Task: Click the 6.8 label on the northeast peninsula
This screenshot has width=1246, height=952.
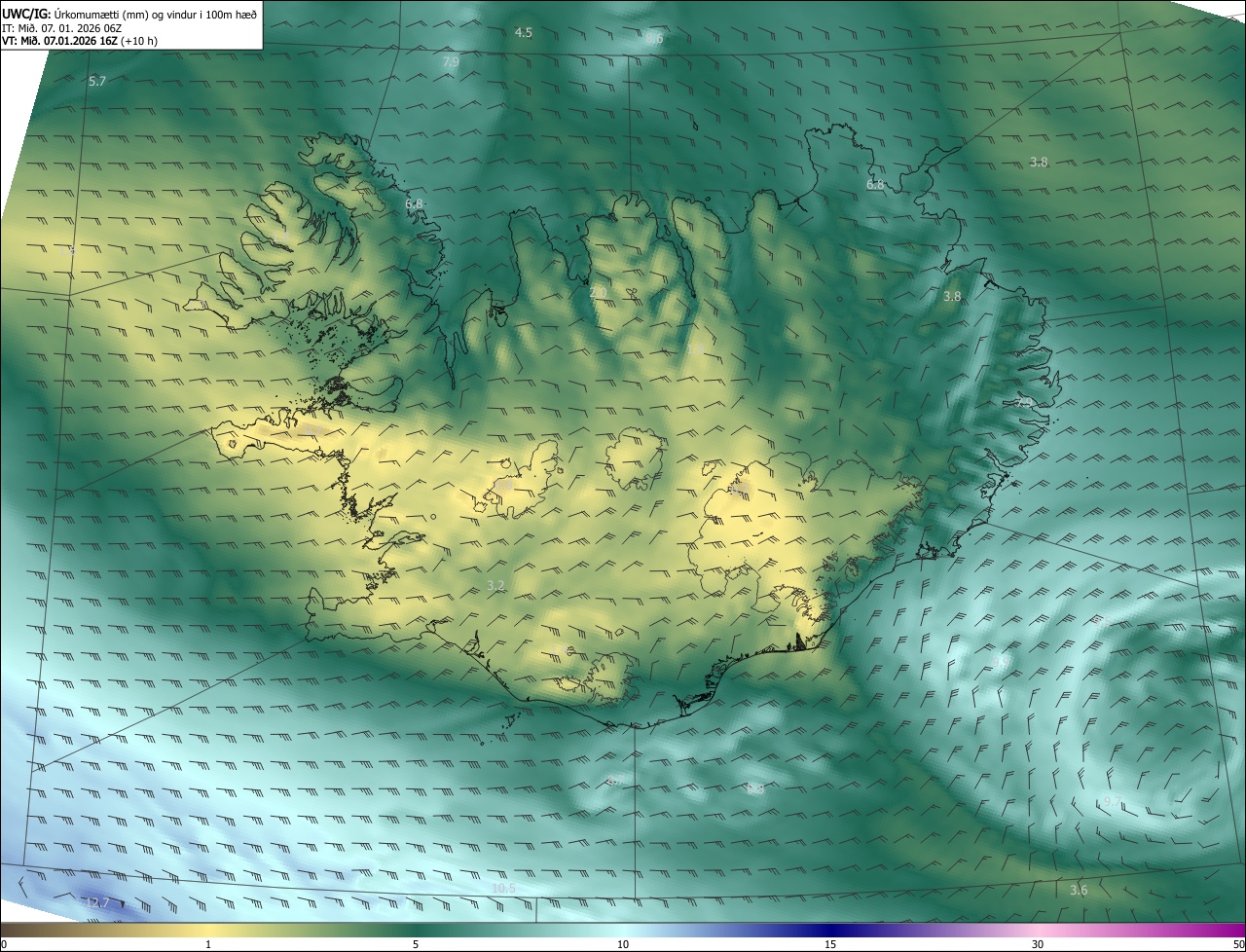Action: [x=875, y=185]
